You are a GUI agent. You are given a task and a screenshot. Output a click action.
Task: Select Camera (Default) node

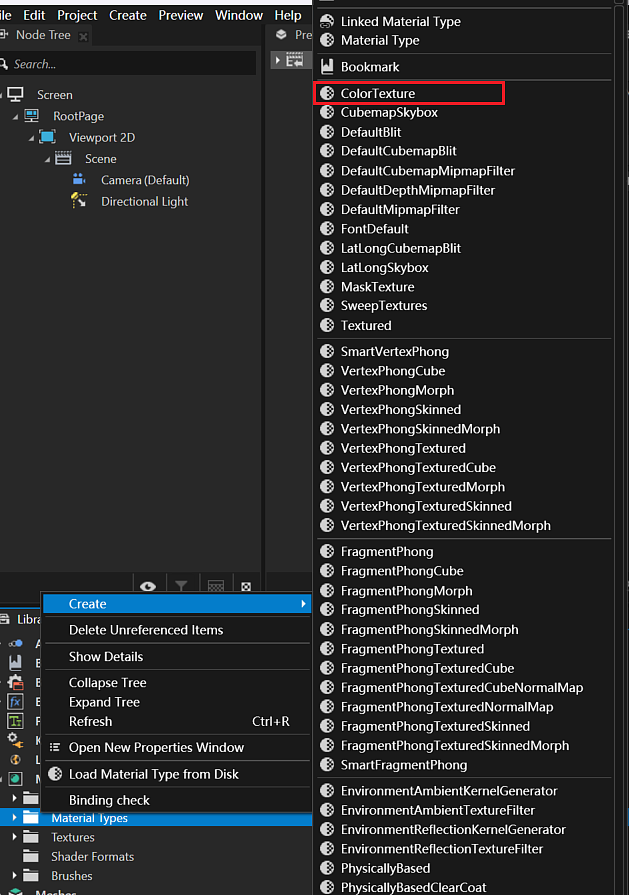[145, 180]
